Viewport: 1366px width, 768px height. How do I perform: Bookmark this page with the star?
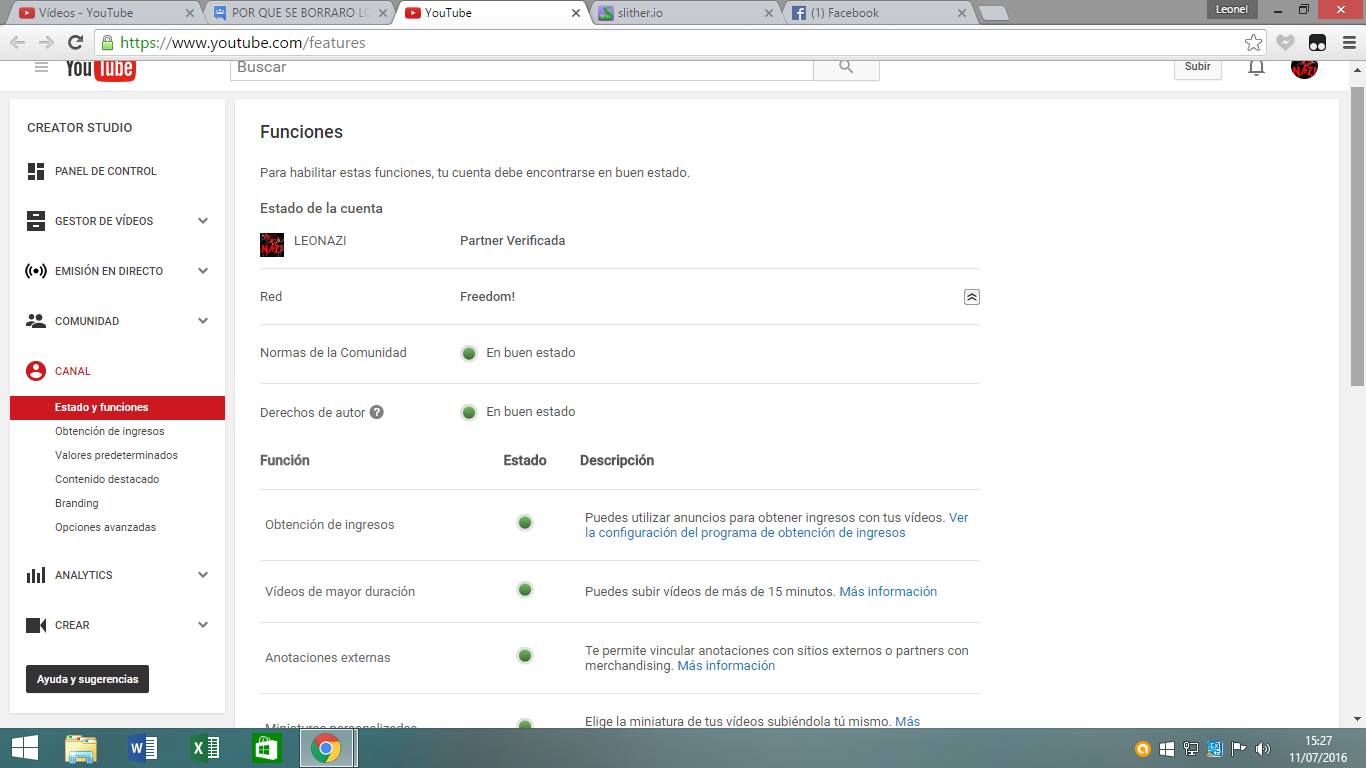pyautogui.click(x=1253, y=42)
